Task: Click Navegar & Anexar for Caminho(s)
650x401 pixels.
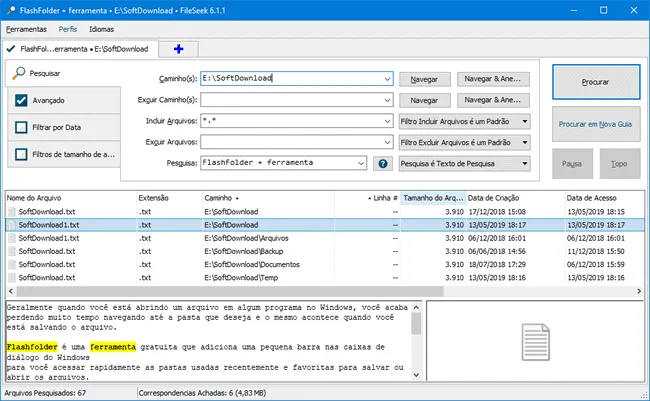Action: [x=493, y=79]
